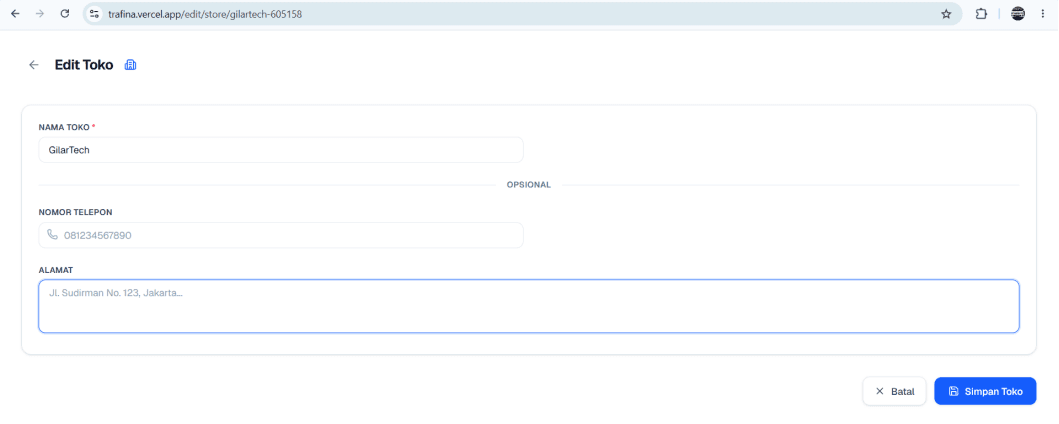Screen dimensions: 1059x424
Task: Save changes with Simpan Toko button
Action: click(x=985, y=391)
